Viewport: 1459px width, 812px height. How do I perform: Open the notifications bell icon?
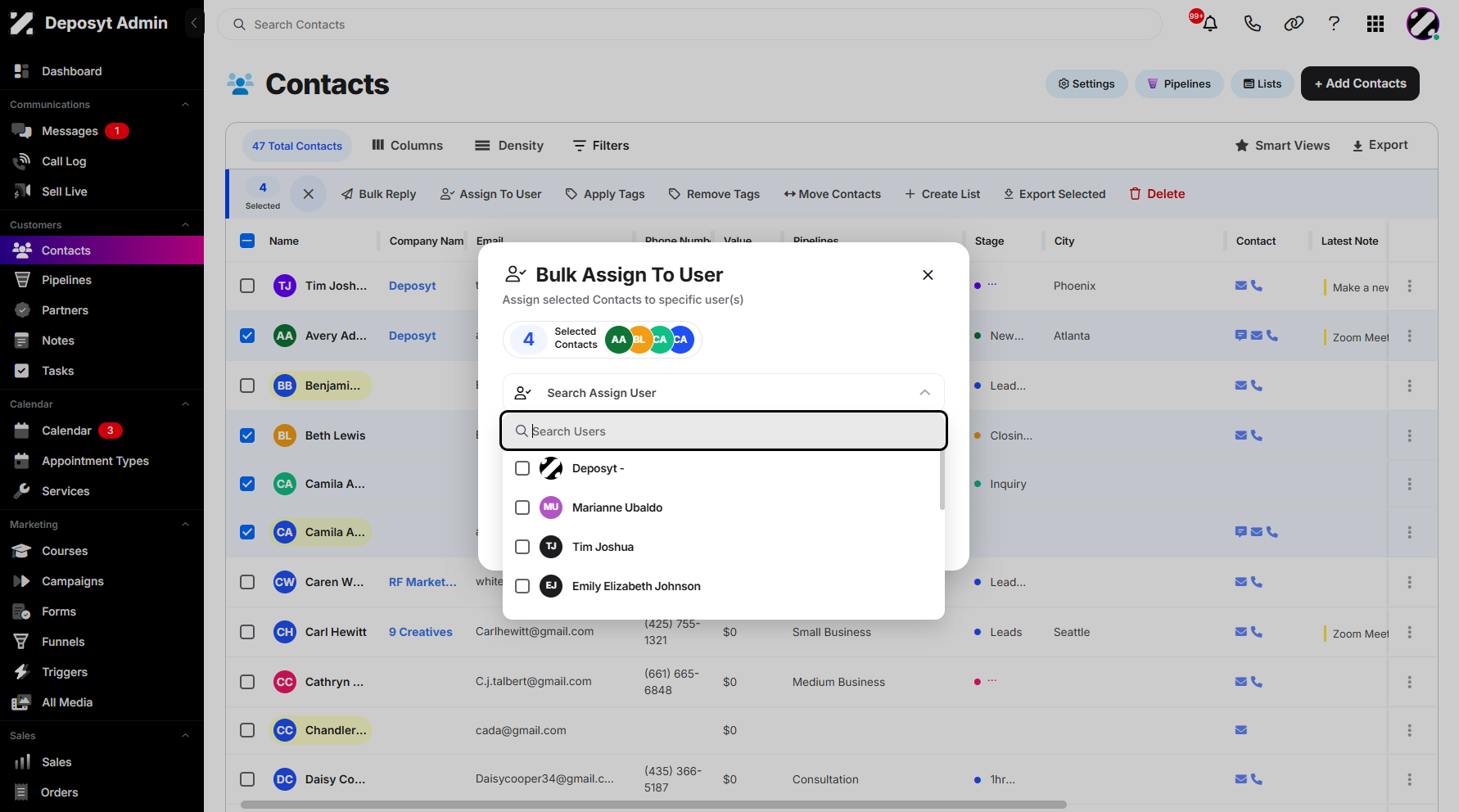point(1210,24)
